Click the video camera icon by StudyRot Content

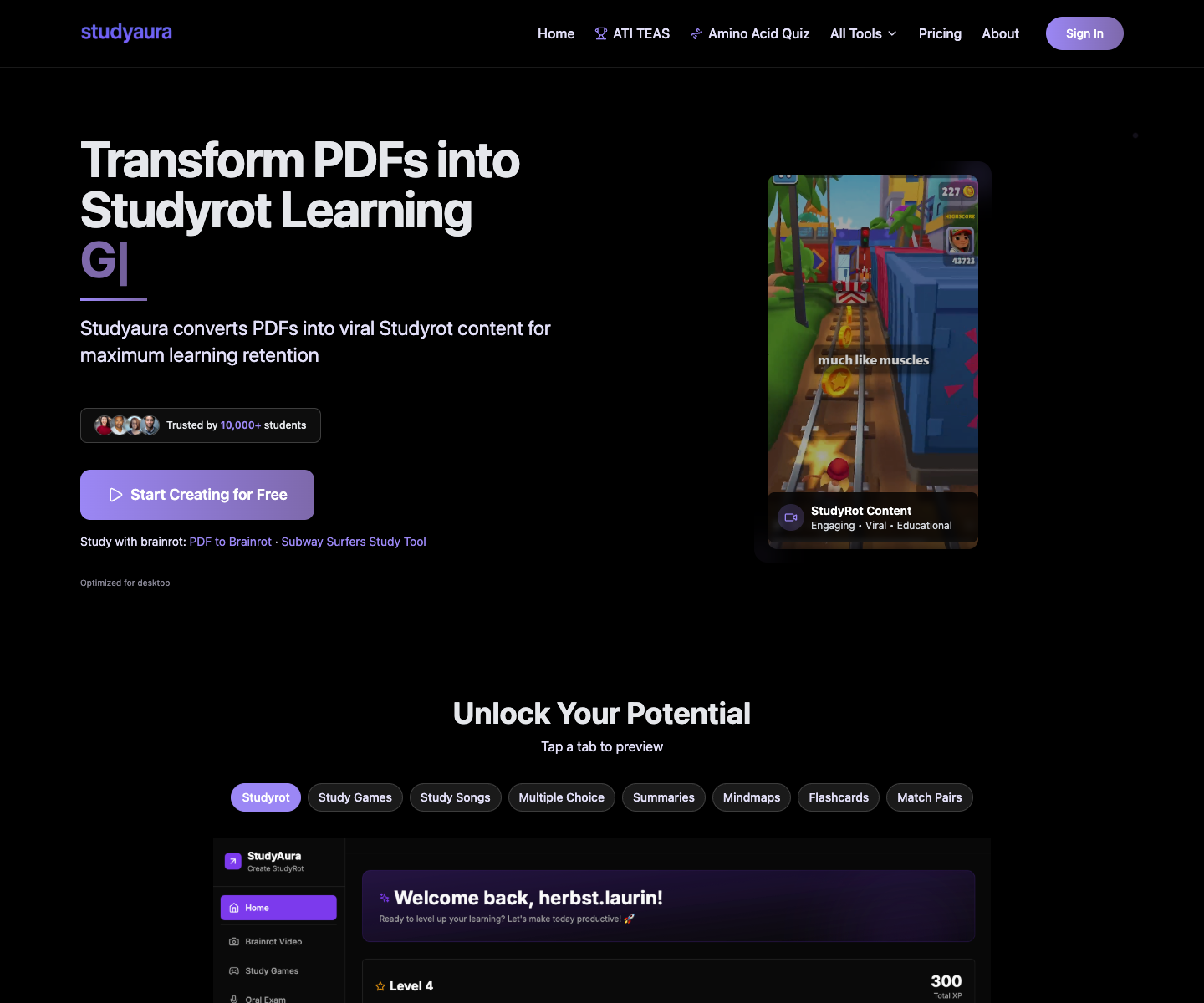[791, 517]
